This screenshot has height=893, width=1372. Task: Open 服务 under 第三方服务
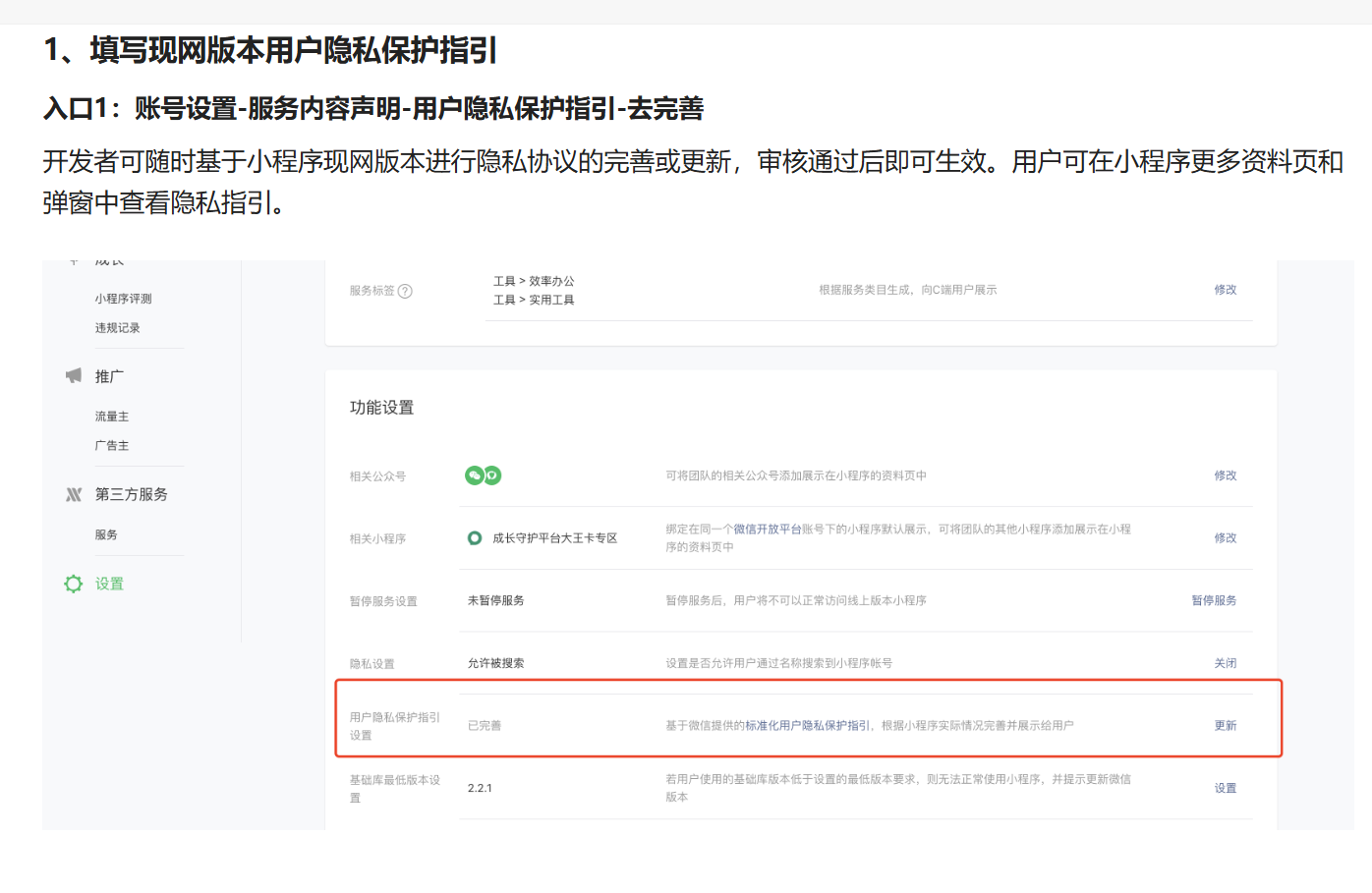click(106, 535)
